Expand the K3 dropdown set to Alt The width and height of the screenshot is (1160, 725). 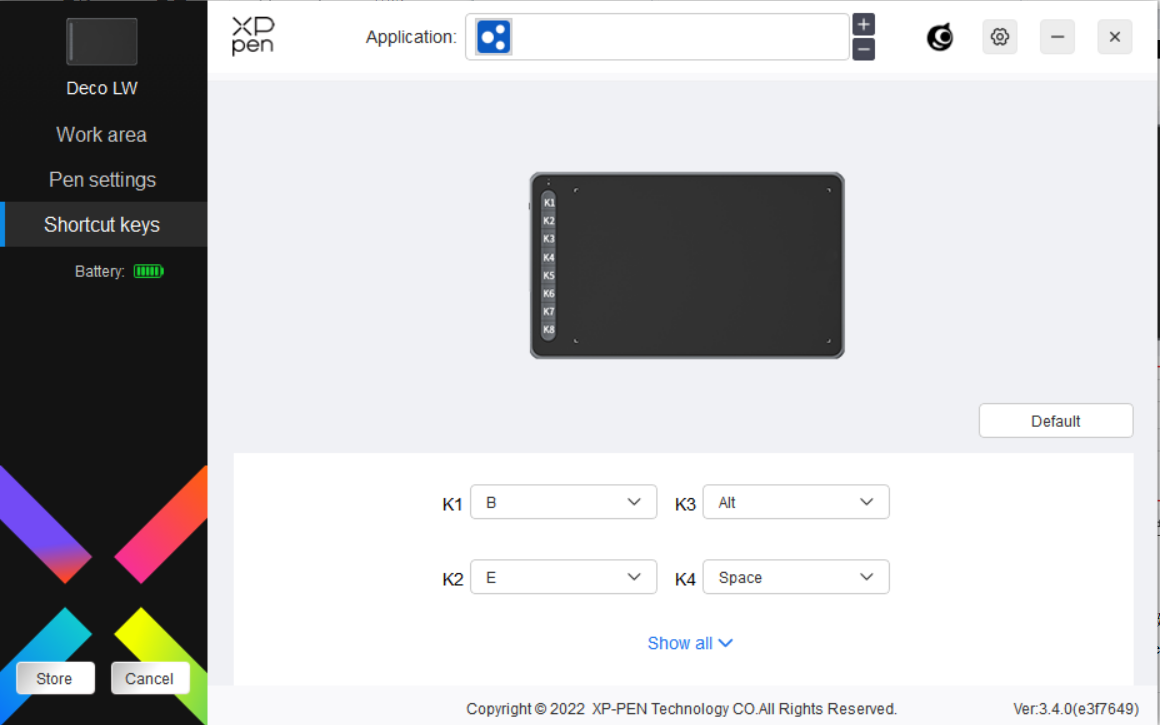pyautogui.click(x=795, y=502)
